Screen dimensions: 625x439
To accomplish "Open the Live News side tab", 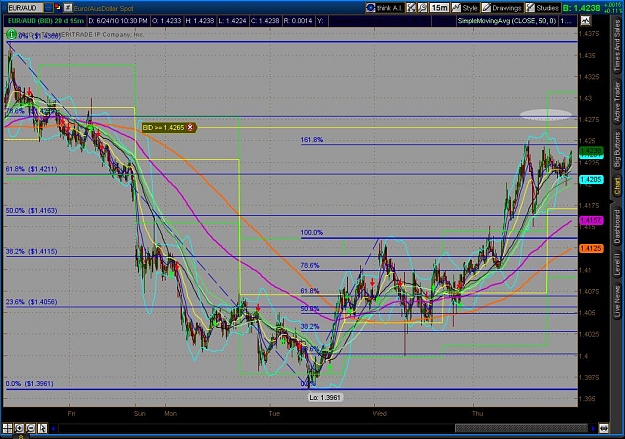I will point(617,300).
